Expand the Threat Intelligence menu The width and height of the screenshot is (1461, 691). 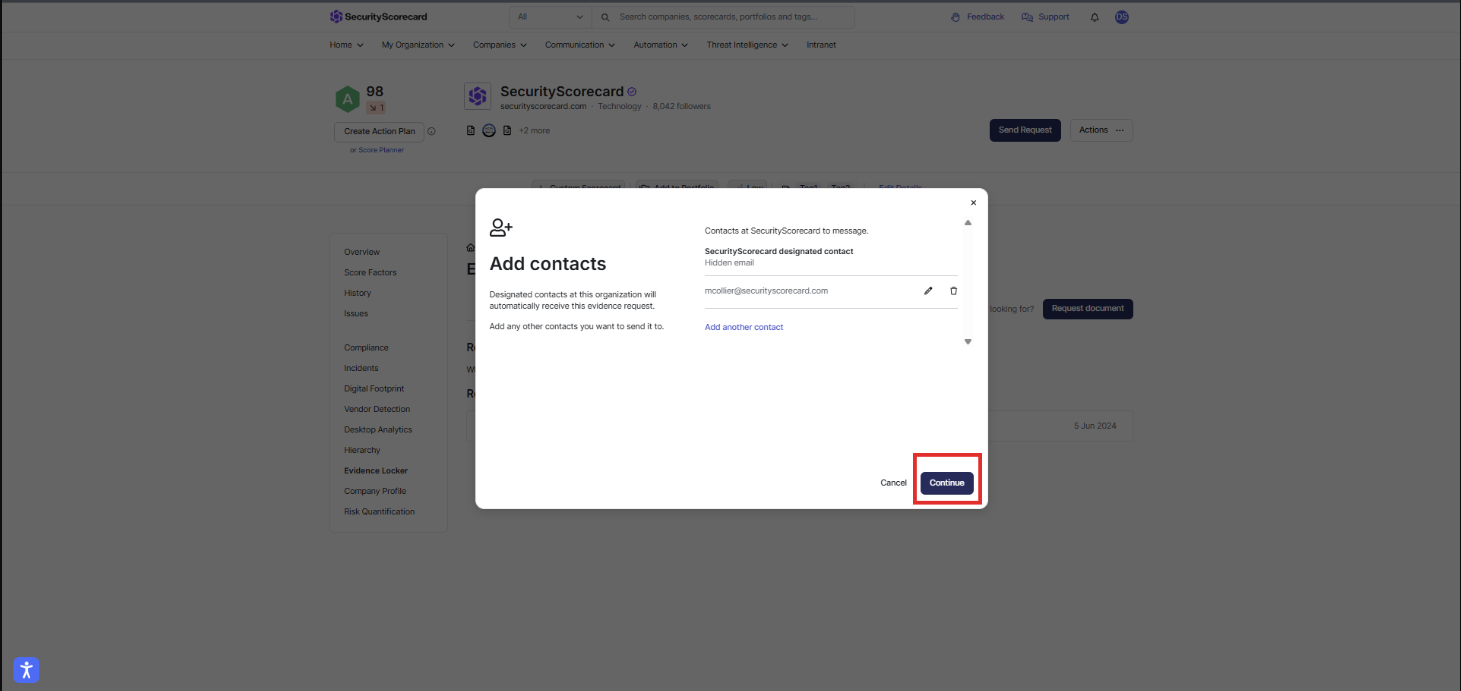point(747,45)
